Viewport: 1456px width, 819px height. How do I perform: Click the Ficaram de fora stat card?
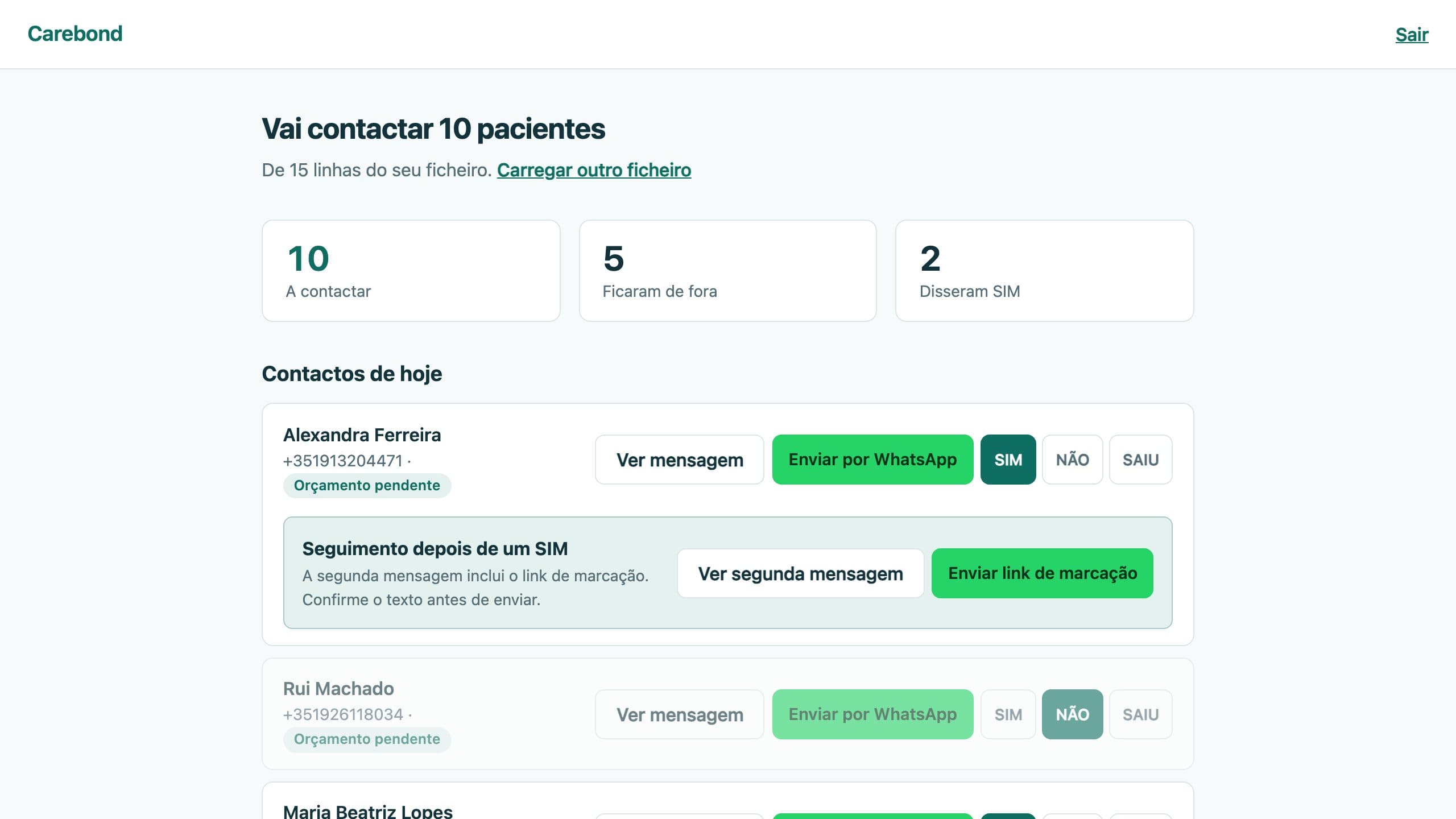727,271
